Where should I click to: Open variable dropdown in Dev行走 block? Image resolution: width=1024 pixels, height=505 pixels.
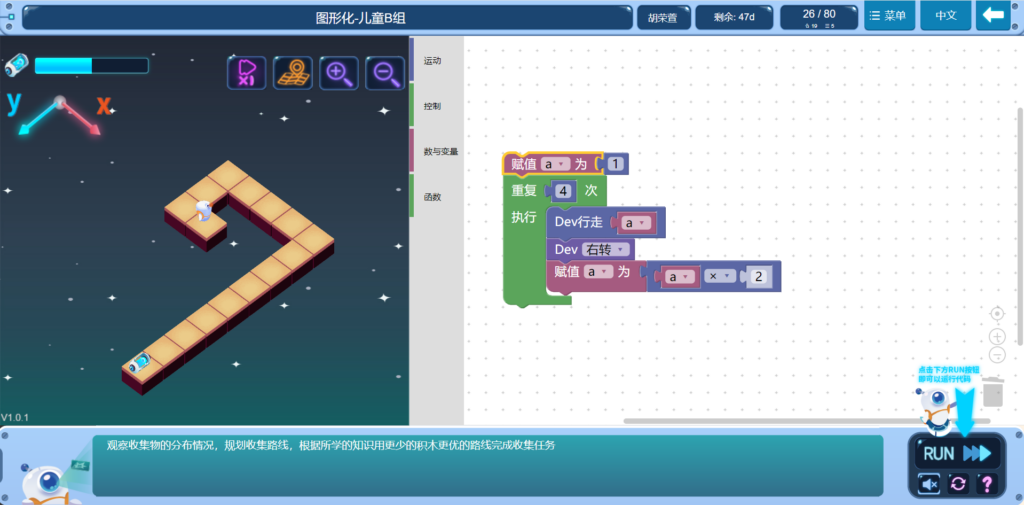coord(636,223)
